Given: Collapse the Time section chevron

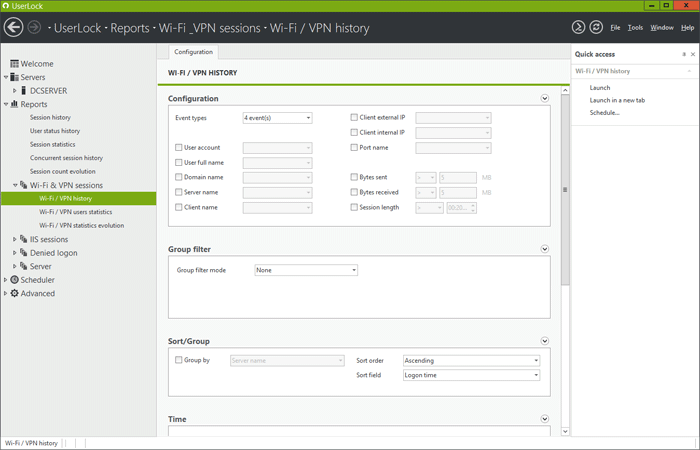Looking at the screenshot, I should (545, 419).
